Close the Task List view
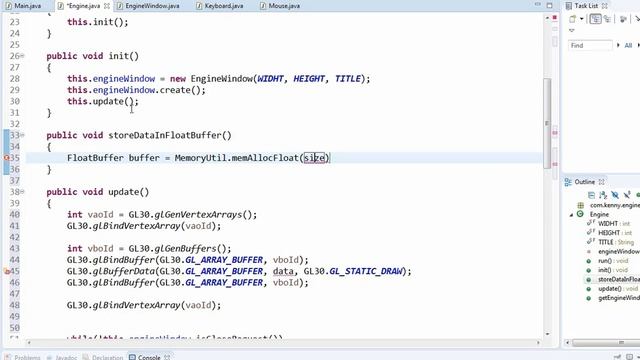 pos(604,6)
